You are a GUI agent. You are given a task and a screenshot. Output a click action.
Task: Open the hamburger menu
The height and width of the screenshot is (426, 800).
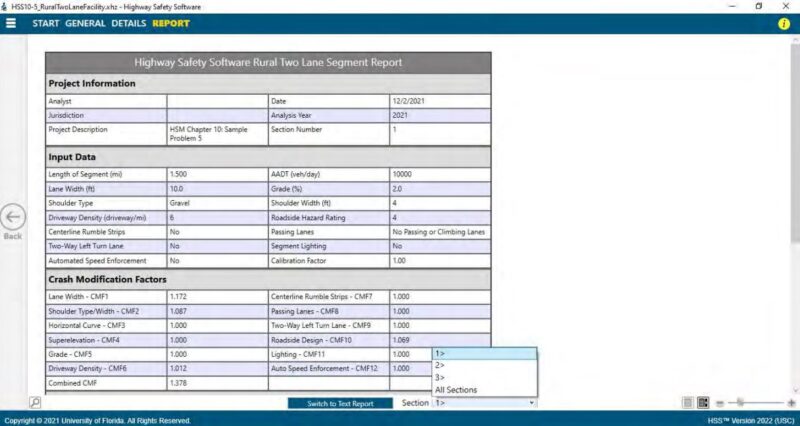coord(11,23)
